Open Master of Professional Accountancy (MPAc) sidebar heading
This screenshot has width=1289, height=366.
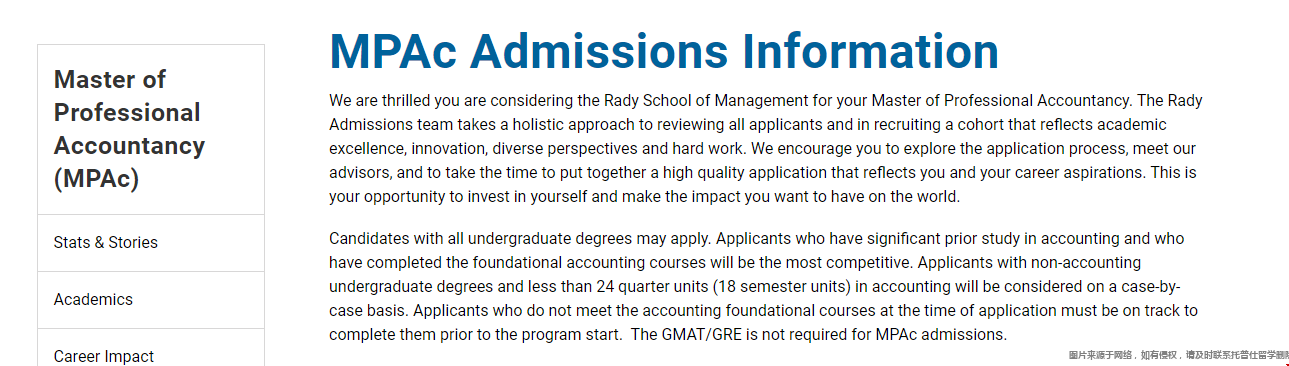tap(129, 129)
